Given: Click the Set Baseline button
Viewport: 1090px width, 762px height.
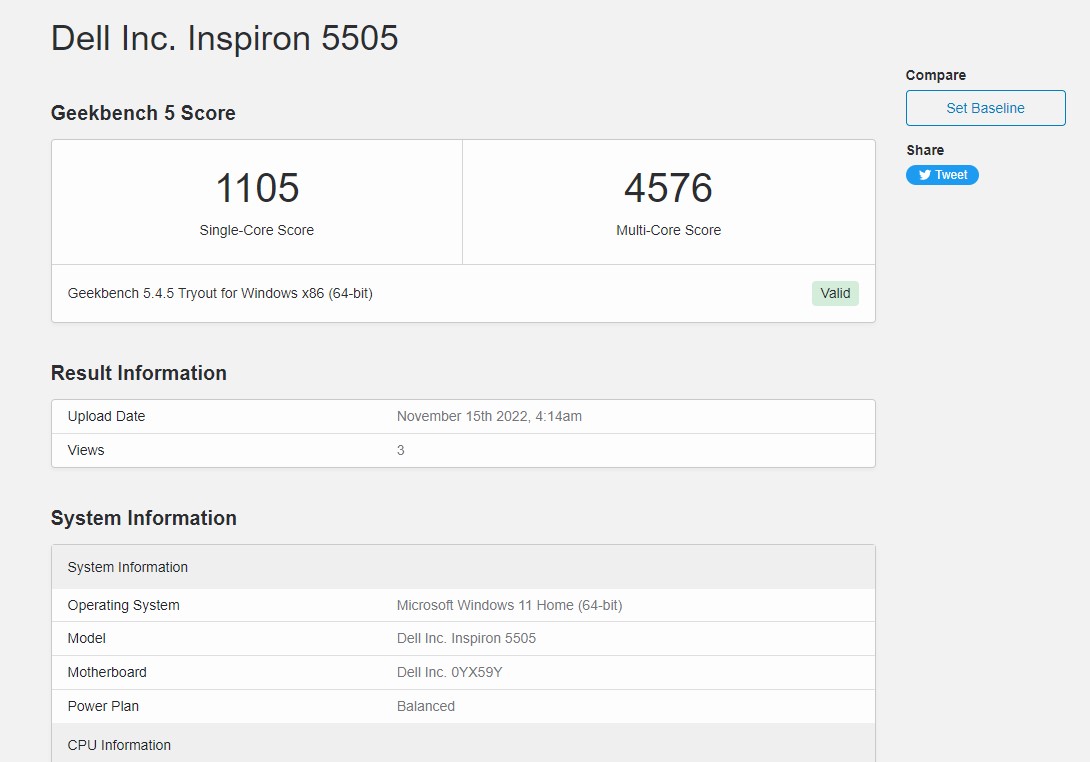Looking at the screenshot, I should (x=985, y=108).
